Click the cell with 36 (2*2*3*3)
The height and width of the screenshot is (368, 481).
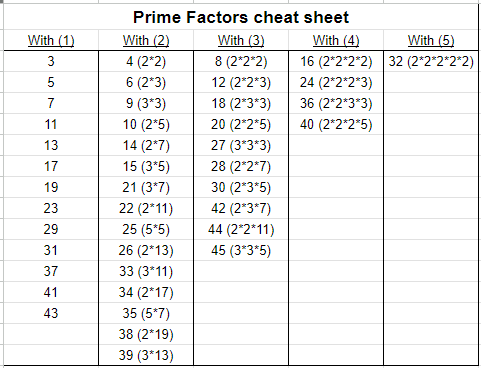336,103
